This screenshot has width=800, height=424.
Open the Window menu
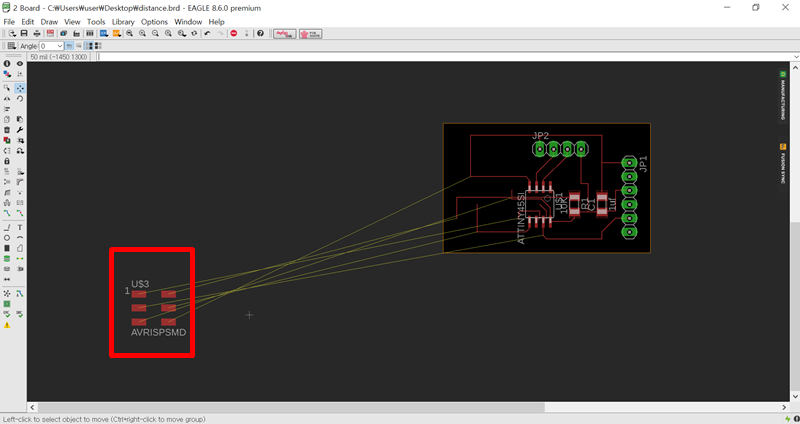click(x=188, y=22)
